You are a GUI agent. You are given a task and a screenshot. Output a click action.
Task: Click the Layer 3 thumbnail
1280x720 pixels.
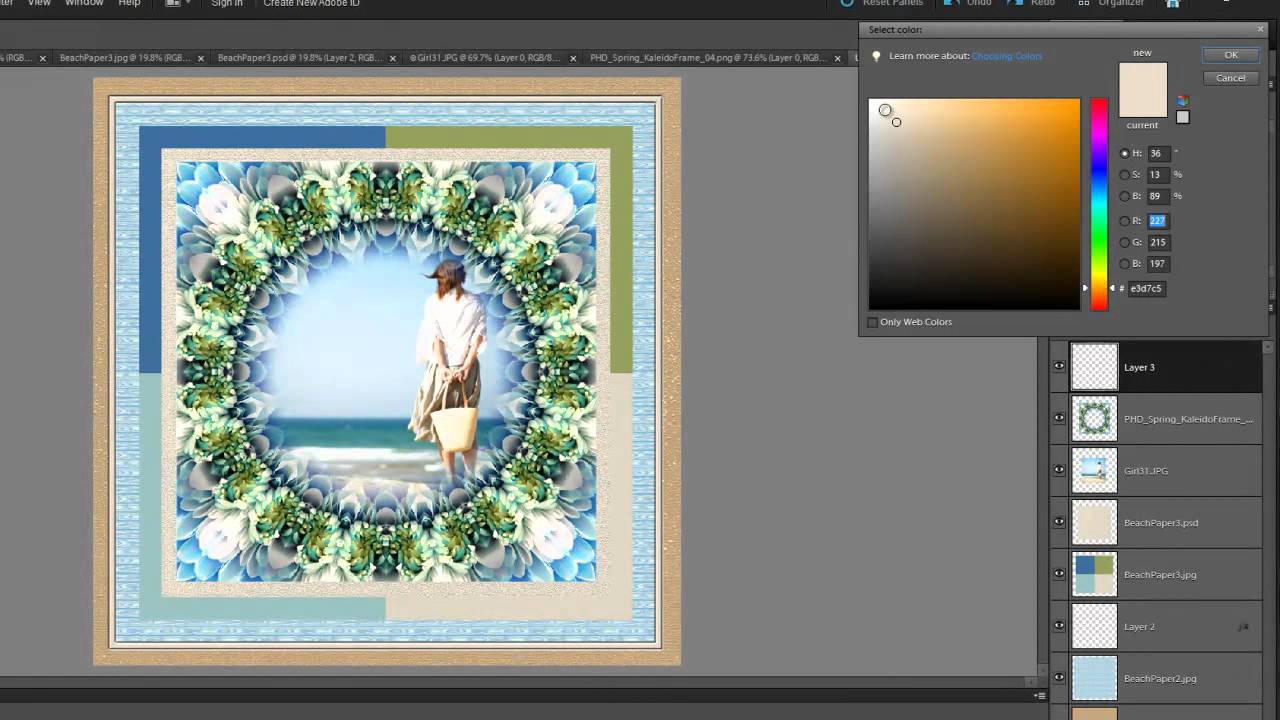point(1094,367)
